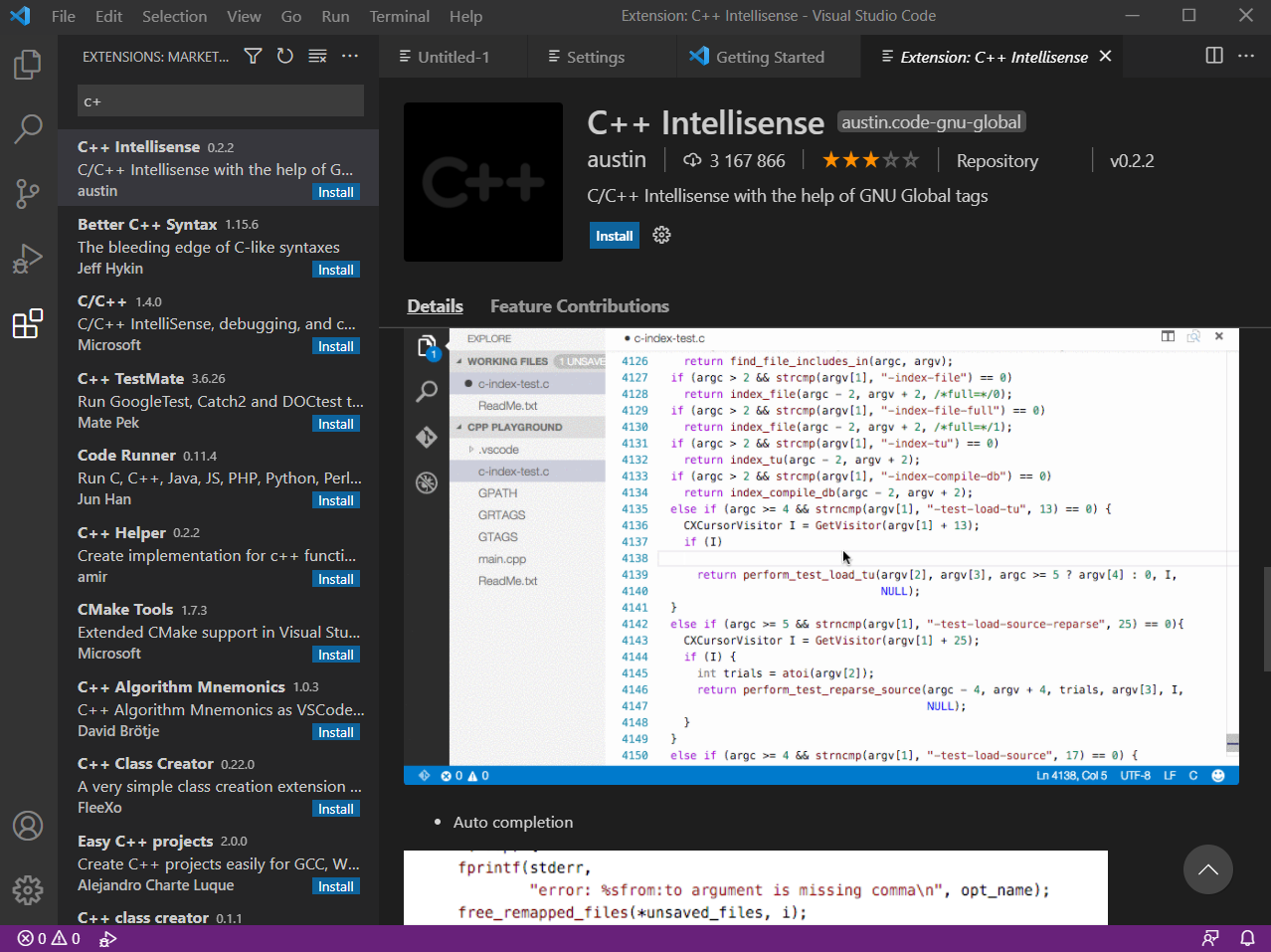1271x952 pixels.
Task: Open the Repository link
Action: point(997,161)
